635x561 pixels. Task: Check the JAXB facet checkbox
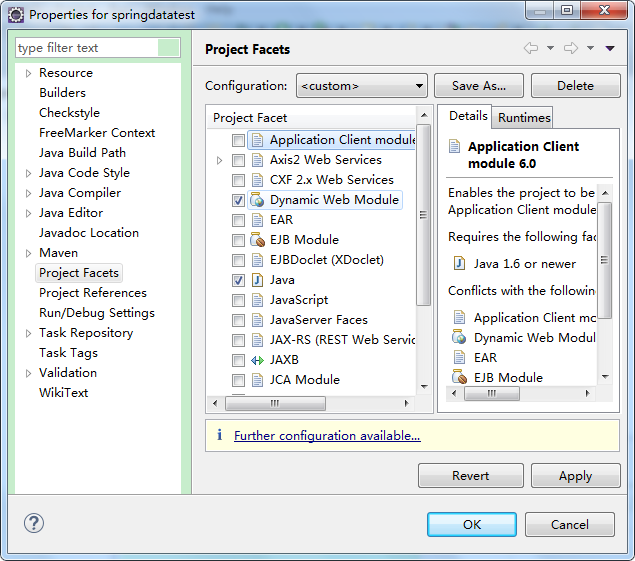238,360
